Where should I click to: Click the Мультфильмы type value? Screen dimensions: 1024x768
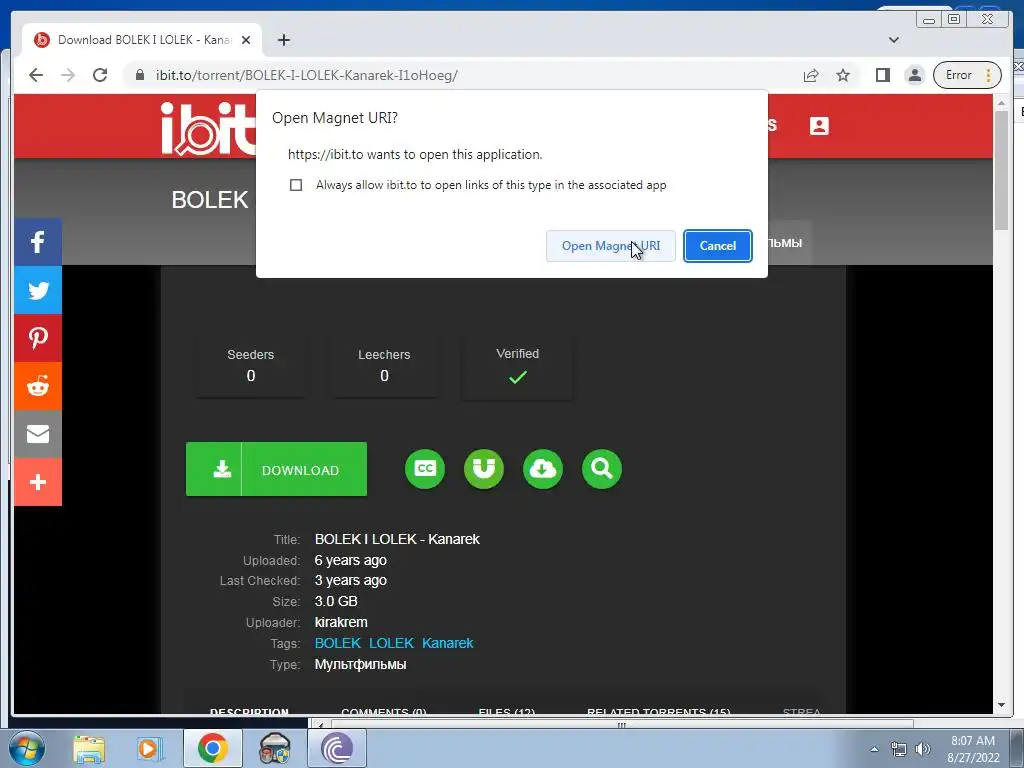(360, 664)
